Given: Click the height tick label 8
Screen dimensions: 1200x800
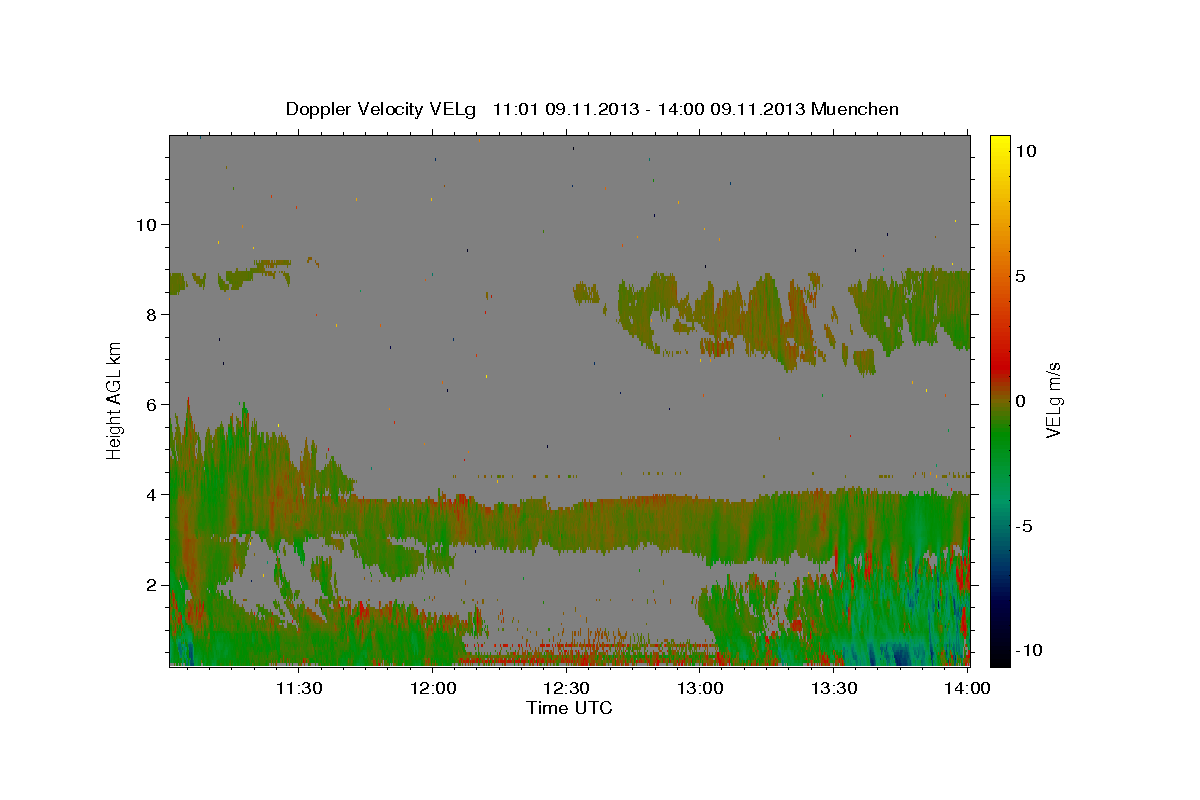Looking at the screenshot, I should click(x=152, y=314).
